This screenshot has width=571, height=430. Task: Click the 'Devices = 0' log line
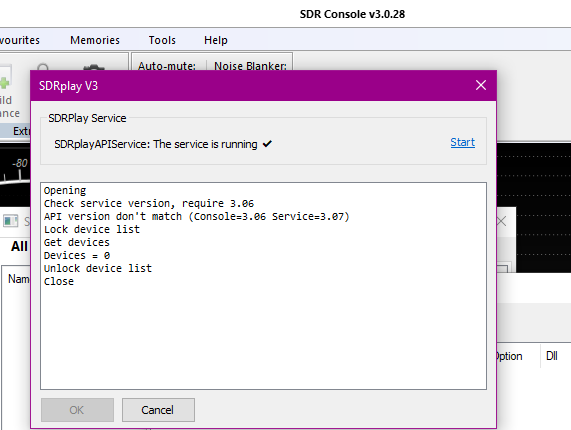click(77, 256)
